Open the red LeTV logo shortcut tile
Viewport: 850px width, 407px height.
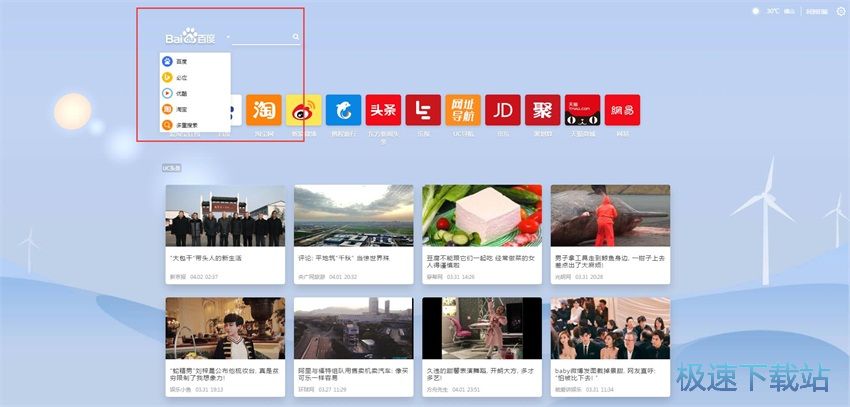pyautogui.click(x=423, y=110)
